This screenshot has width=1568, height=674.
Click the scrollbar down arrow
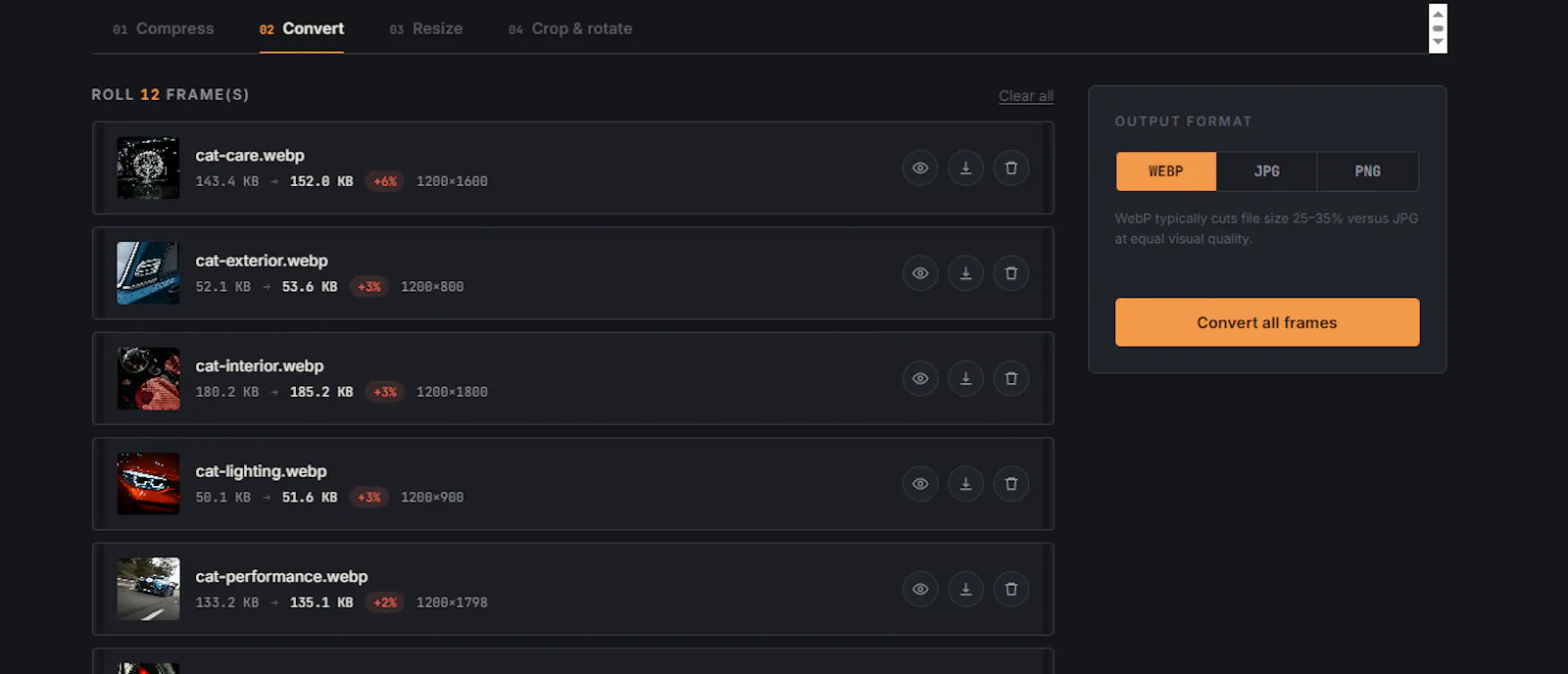(1438, 42)
